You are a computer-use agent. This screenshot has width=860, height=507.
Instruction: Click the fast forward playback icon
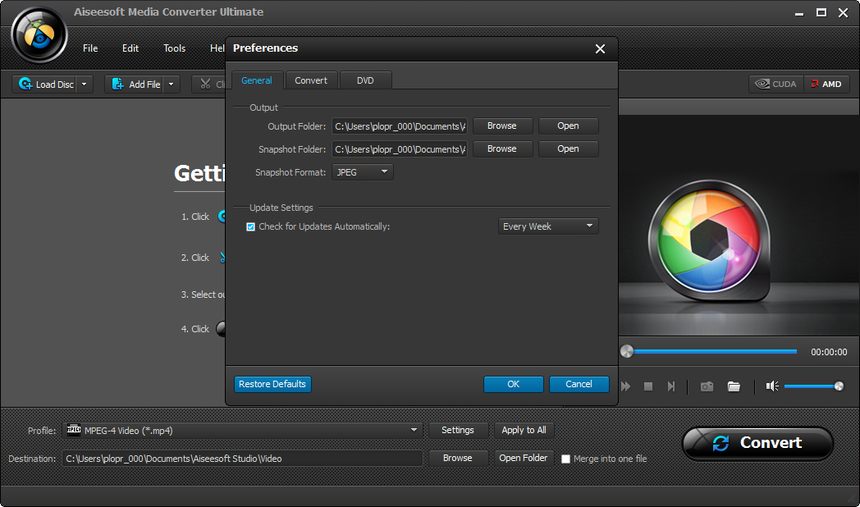626,386
